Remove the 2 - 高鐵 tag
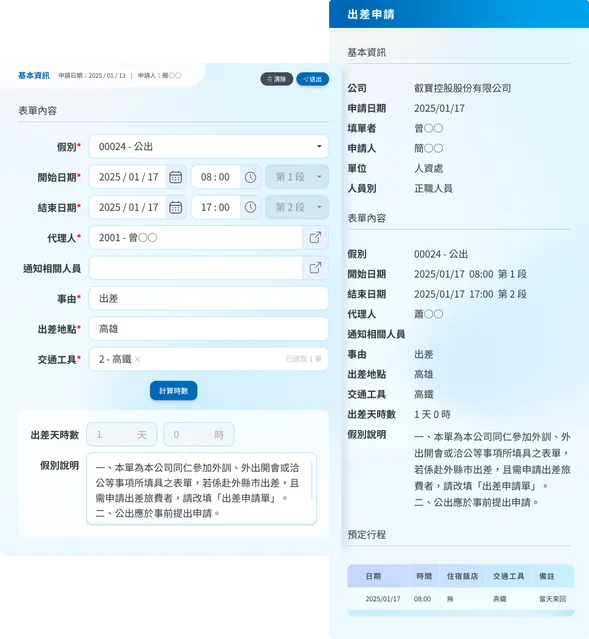 tap(137, 359)
